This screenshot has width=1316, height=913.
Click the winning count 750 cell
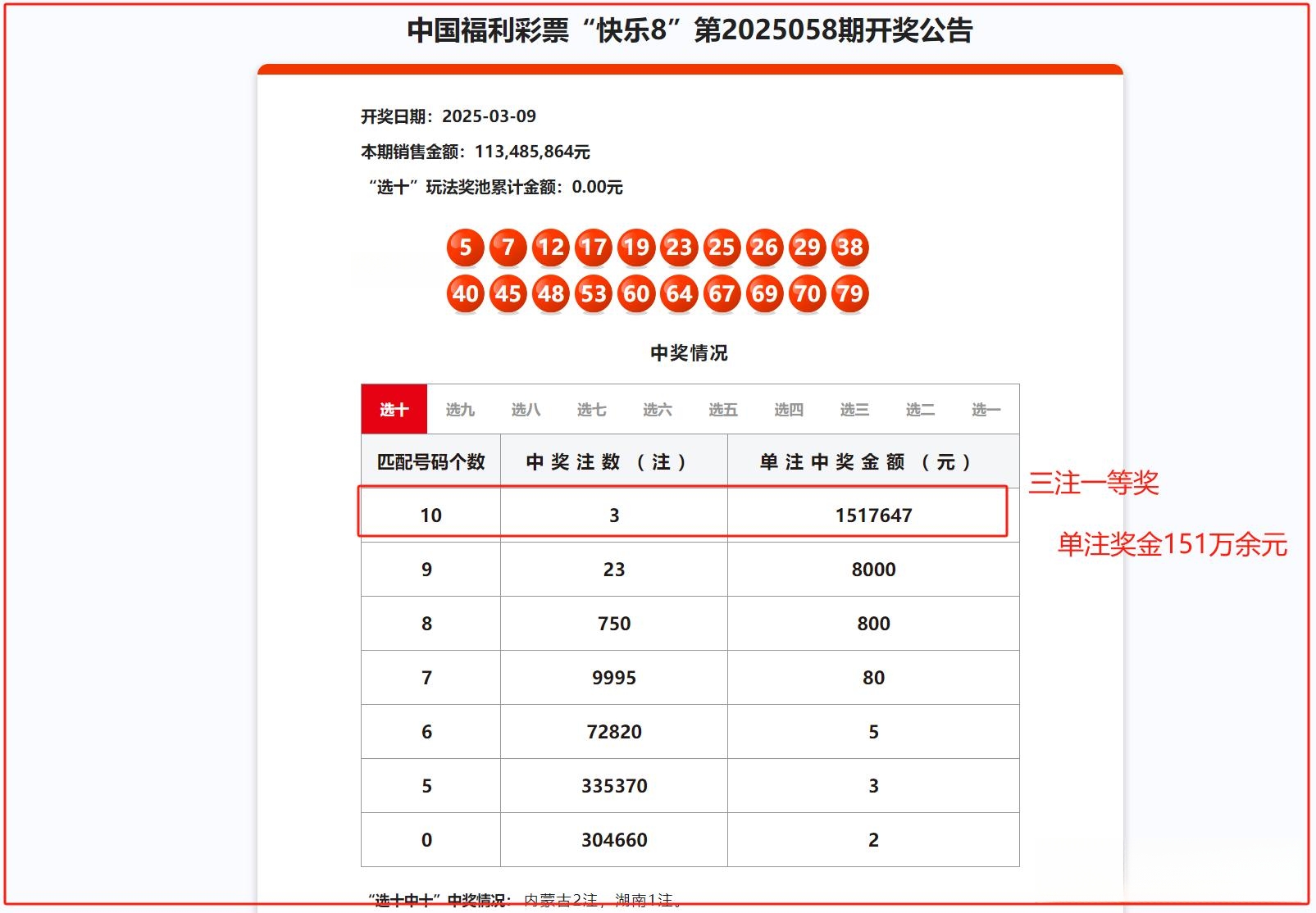tap(614, 624)
